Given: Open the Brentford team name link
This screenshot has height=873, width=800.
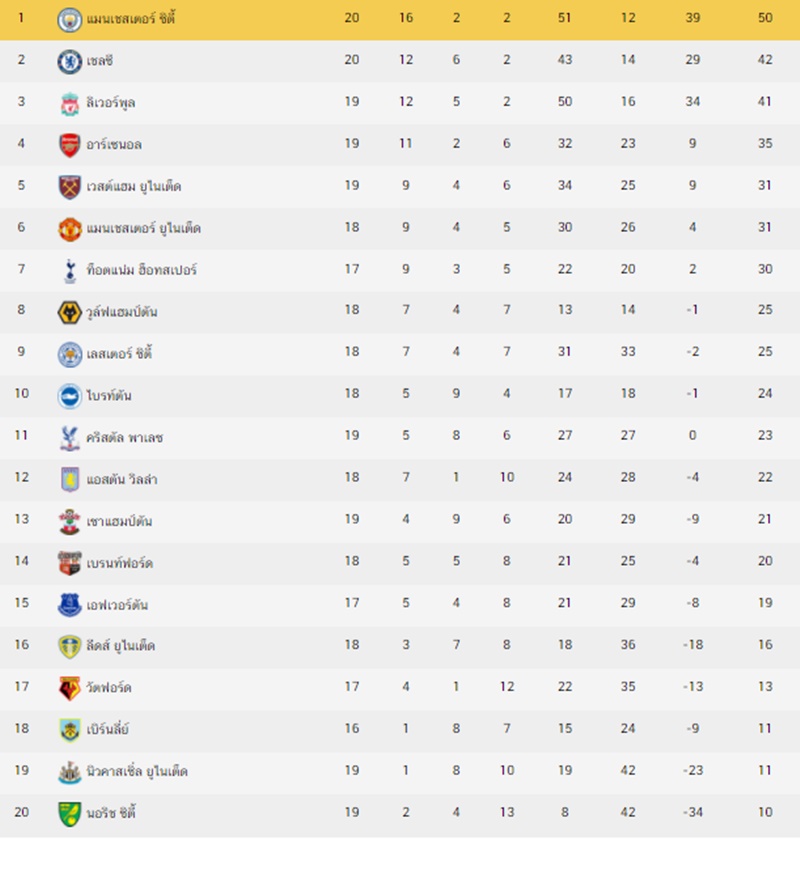Looking at the screenshot, I should [x=120, y=563].
